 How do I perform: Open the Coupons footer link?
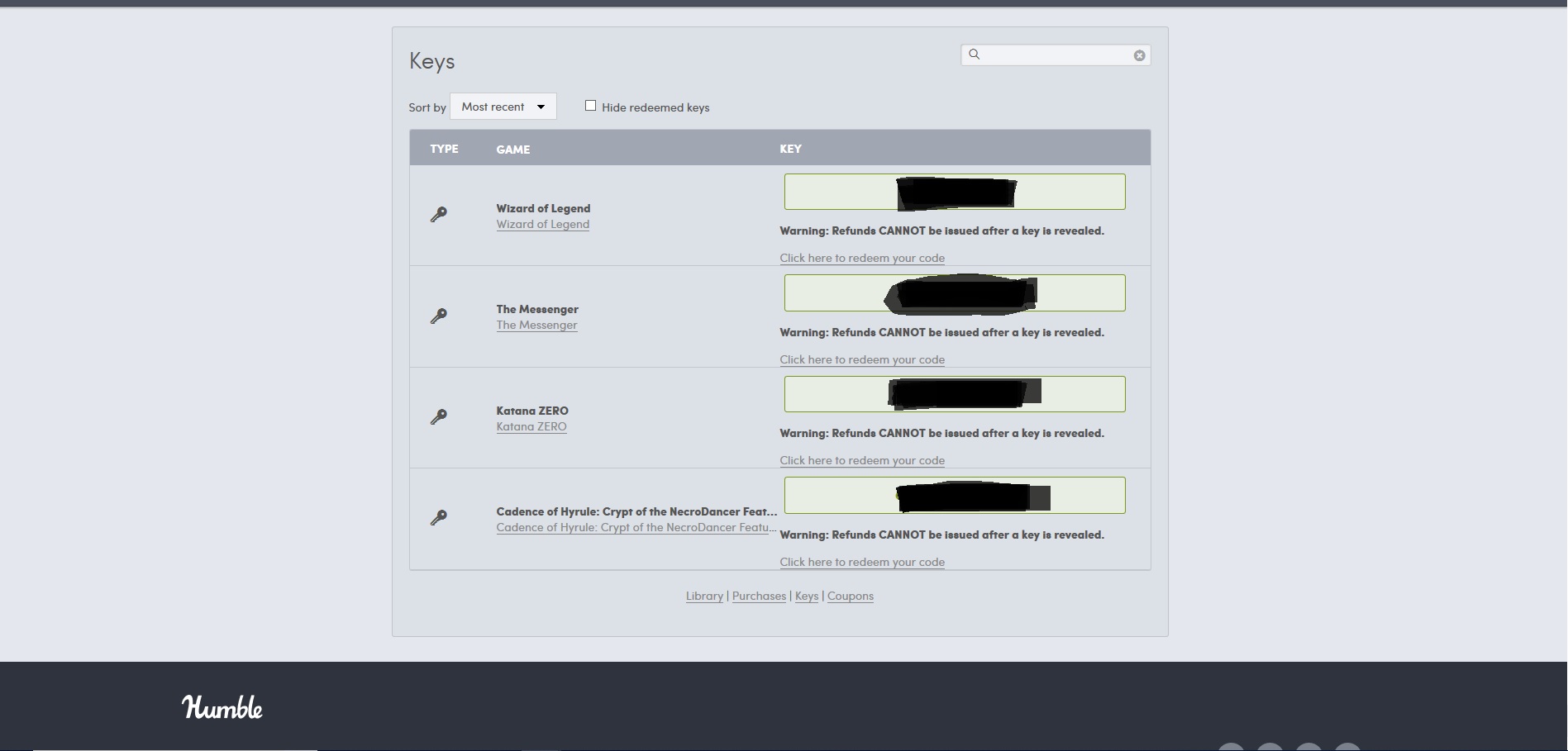click(851, 597)
